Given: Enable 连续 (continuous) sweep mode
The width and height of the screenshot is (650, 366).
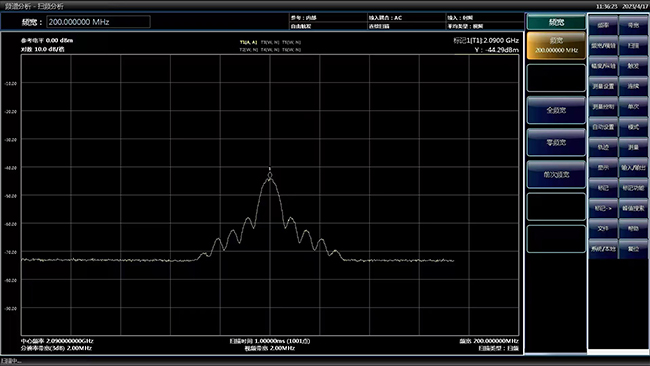Looking at the screenshot, I should pyautogui.click(x=633, y=86).
